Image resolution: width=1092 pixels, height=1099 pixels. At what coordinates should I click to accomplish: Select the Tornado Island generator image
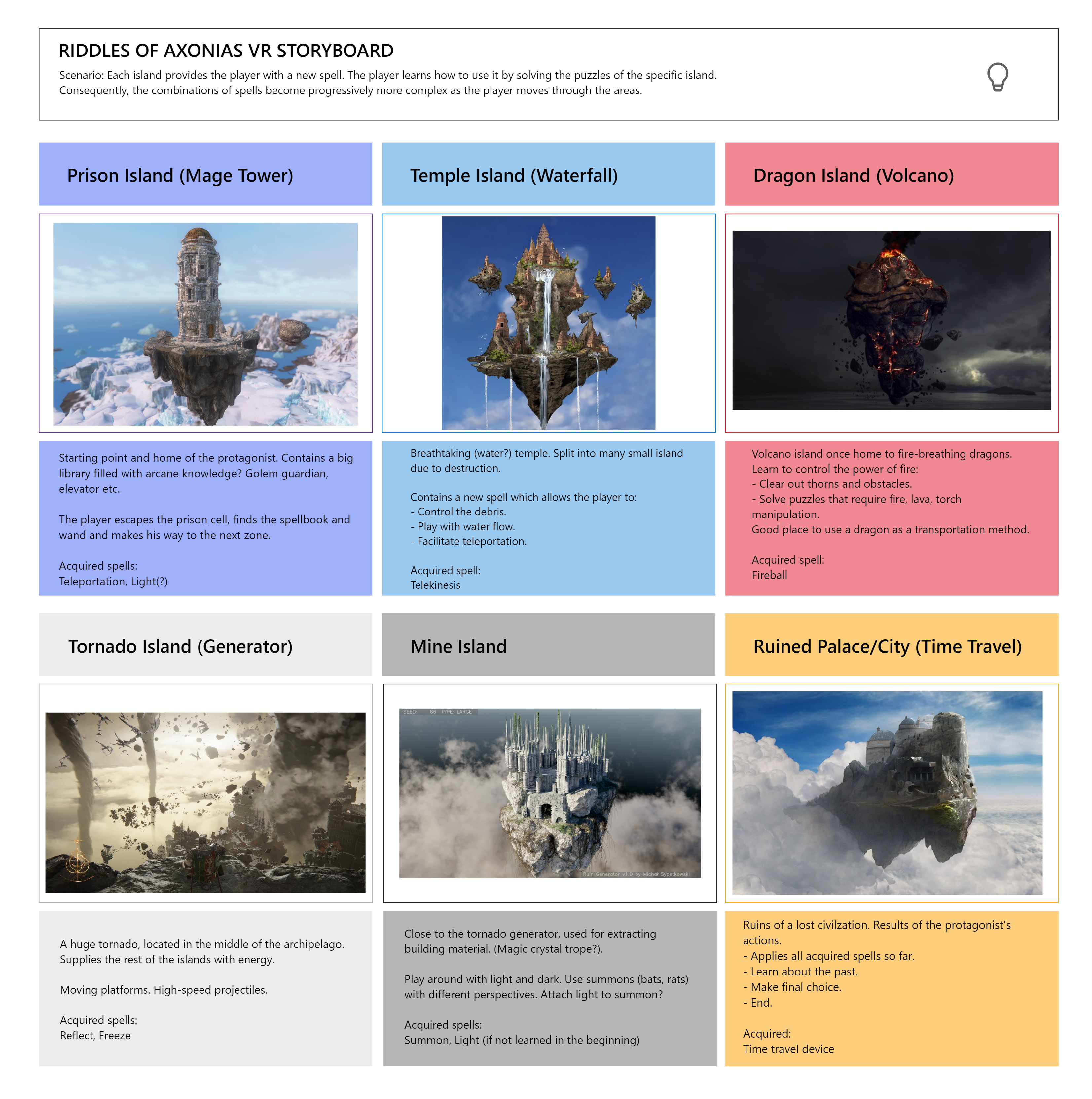205,802
